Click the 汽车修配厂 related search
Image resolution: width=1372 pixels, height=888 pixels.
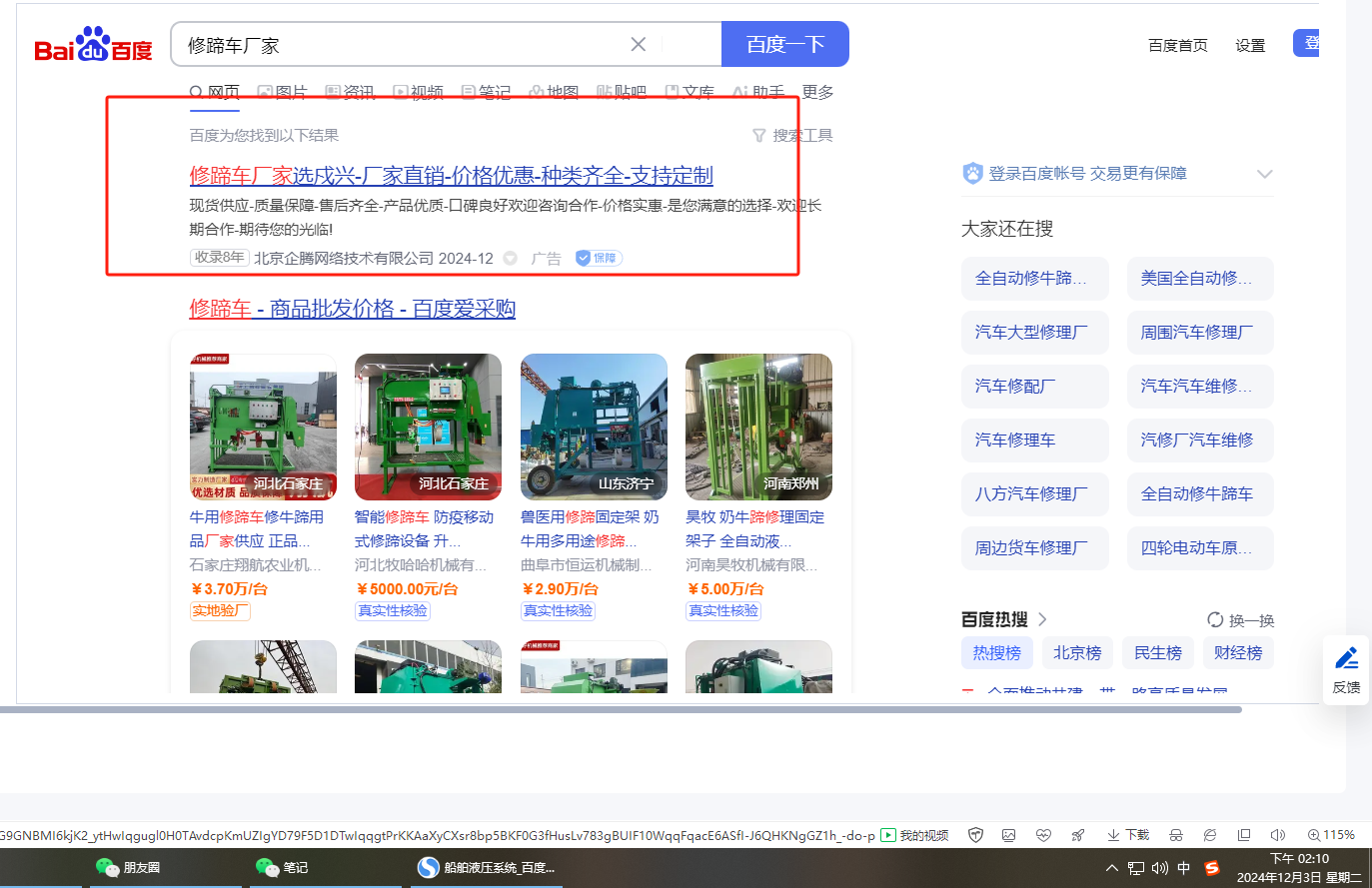(x=1035, y=387)
